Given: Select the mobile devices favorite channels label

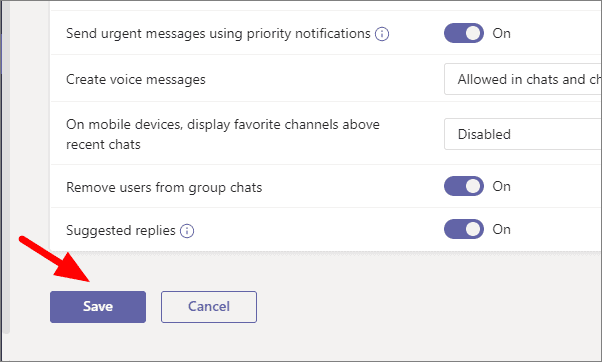Looking at the screenshot, I should [223, 134].
